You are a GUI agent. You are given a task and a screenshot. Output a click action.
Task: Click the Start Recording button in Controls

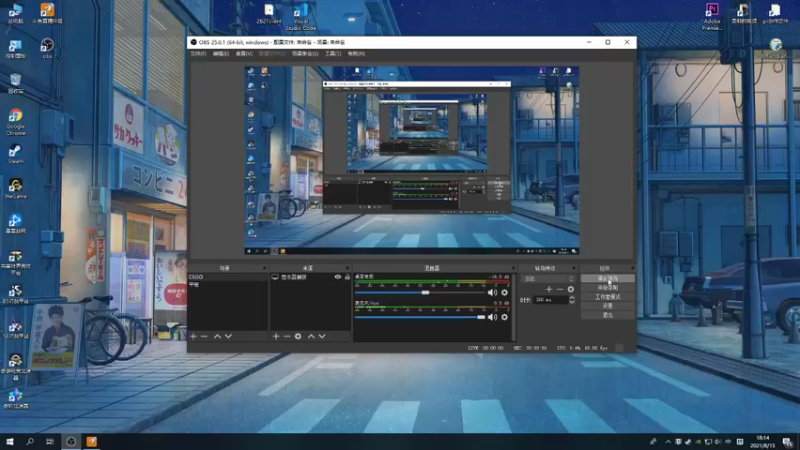coord(608,288)
